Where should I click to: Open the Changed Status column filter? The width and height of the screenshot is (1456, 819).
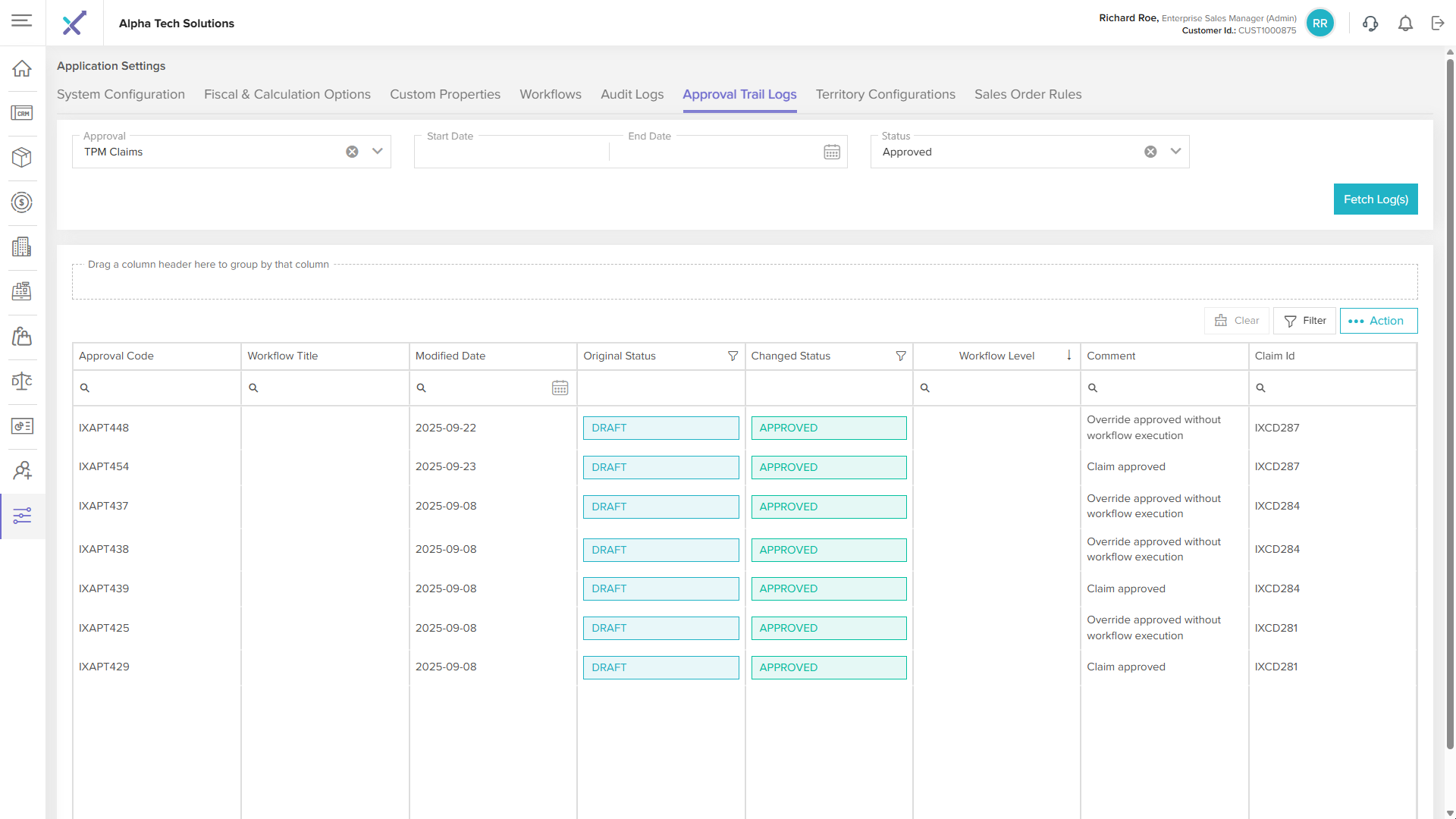tap(900, 356)
